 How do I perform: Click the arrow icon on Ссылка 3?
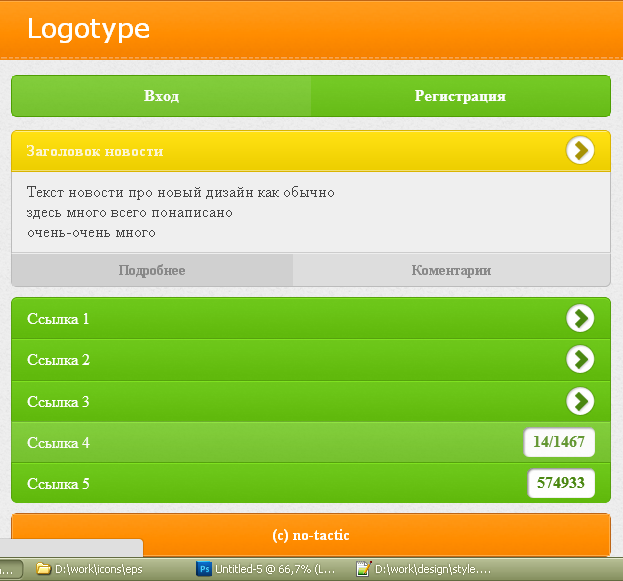pos(580,401)
